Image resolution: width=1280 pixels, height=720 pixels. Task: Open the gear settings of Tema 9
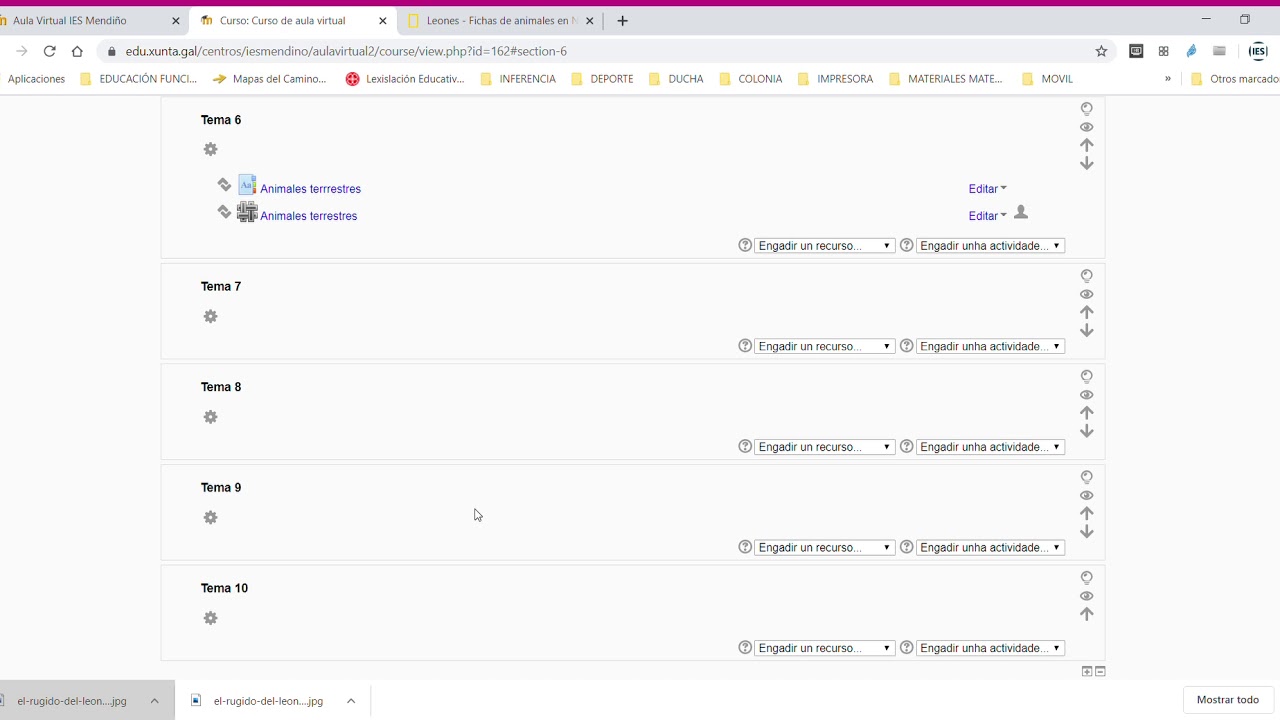[x=210, y=517]
